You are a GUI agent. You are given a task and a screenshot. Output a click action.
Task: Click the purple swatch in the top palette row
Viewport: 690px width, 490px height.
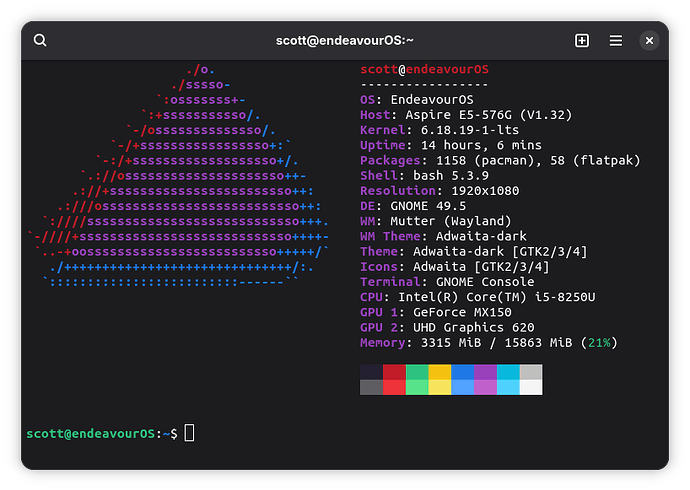pos(485,372)
